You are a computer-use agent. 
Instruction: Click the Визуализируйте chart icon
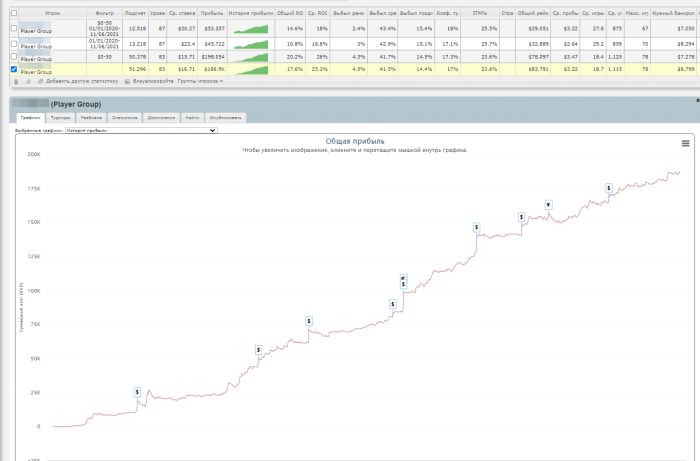point(126,80)
